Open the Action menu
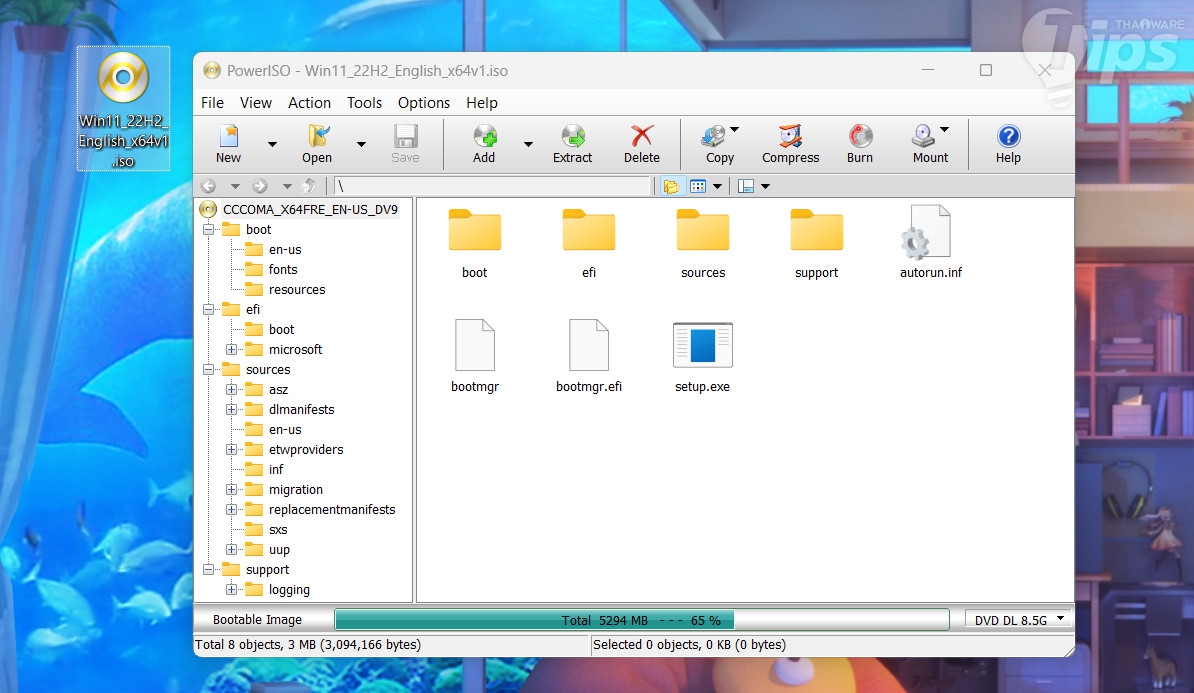Screen dimensions: 1194x693 (x=309, y=103)
